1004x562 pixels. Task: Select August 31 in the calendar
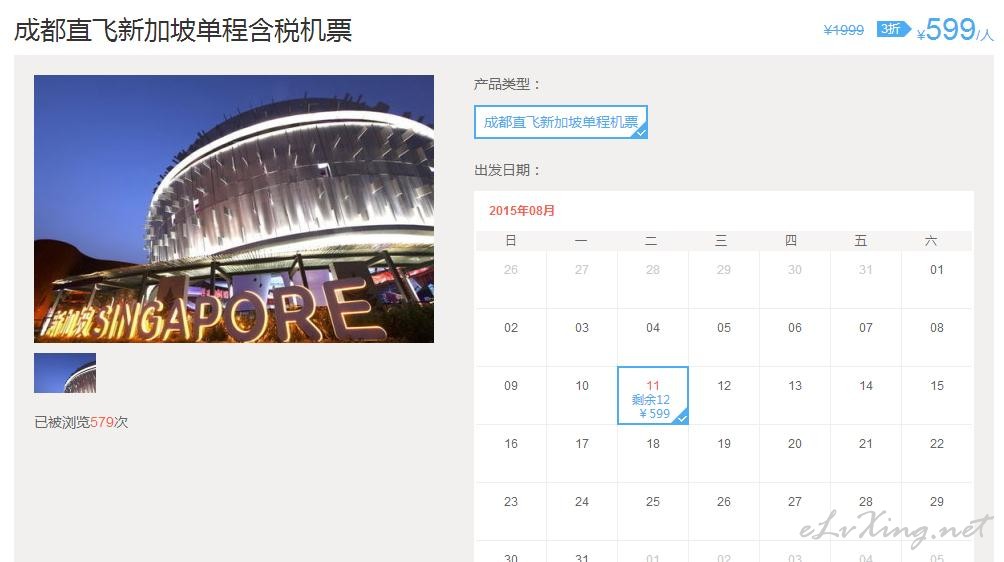click(581, 552)
